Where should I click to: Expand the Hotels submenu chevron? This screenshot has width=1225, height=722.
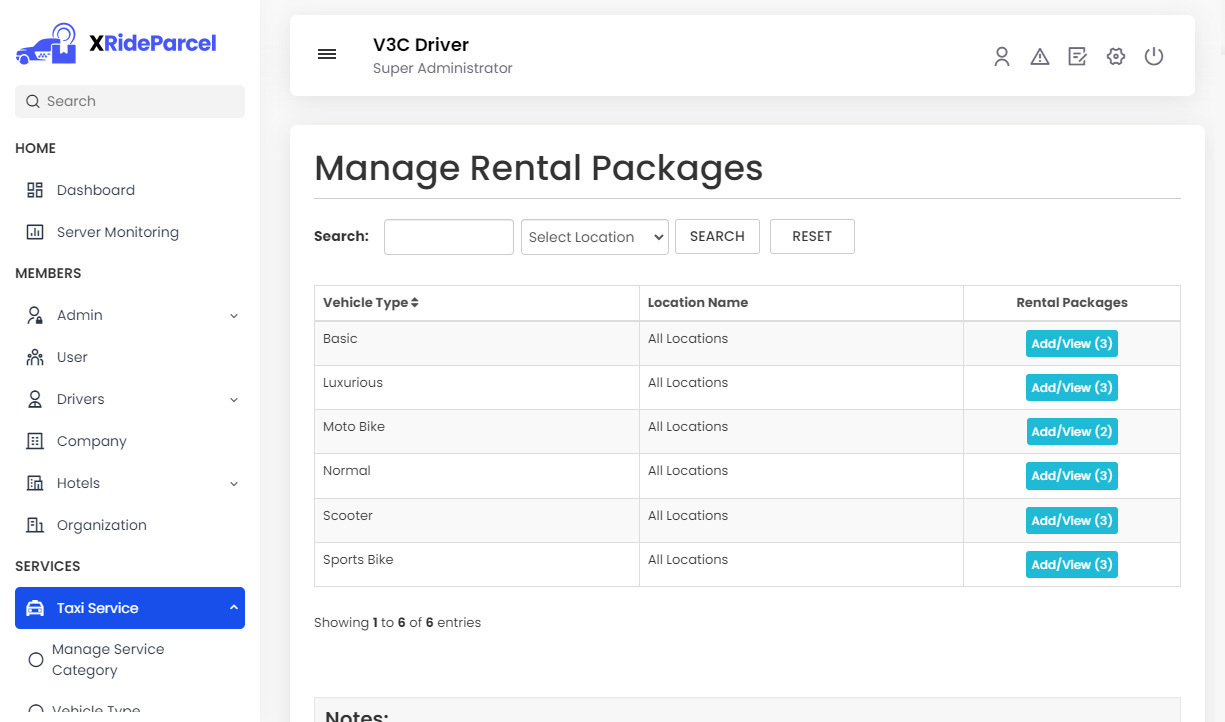click(234, 484)
